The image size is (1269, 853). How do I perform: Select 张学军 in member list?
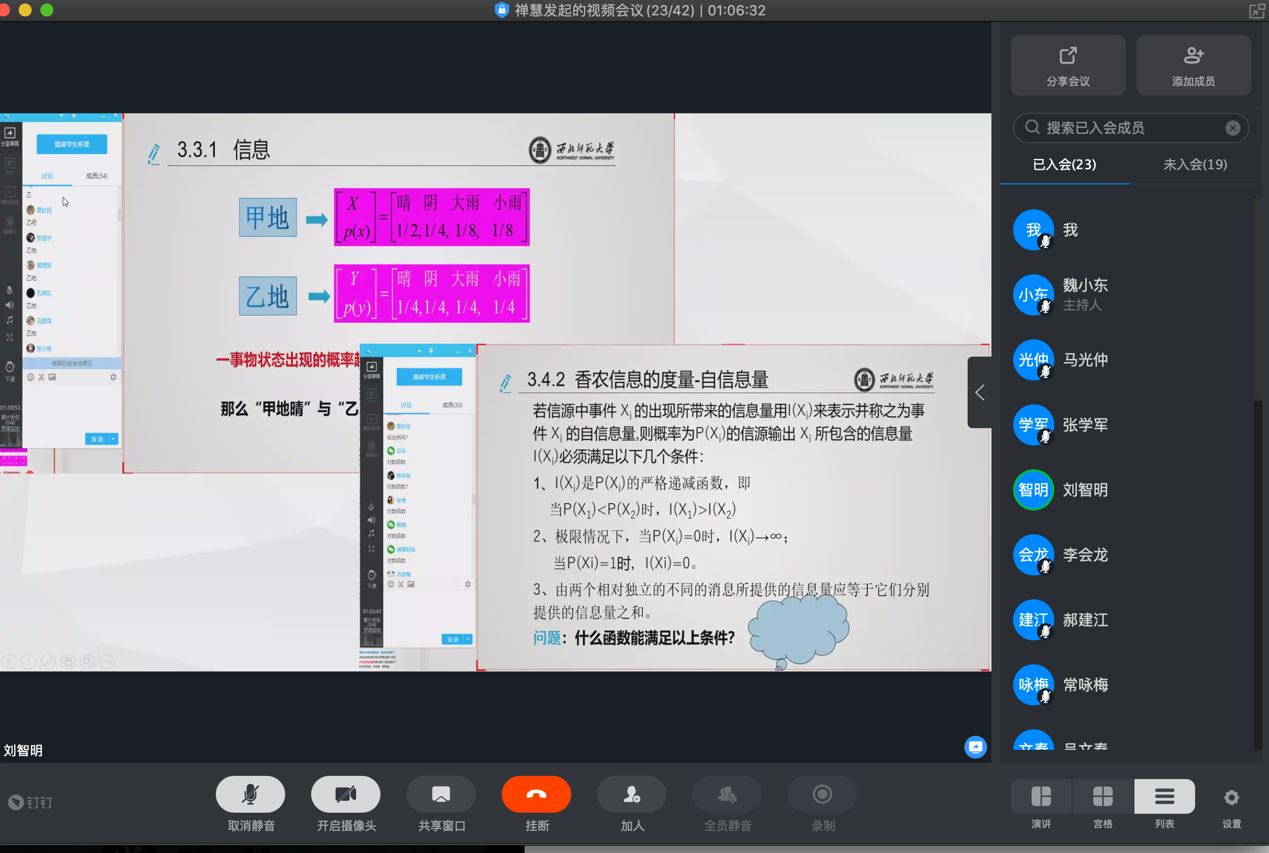coord(1126,425)
